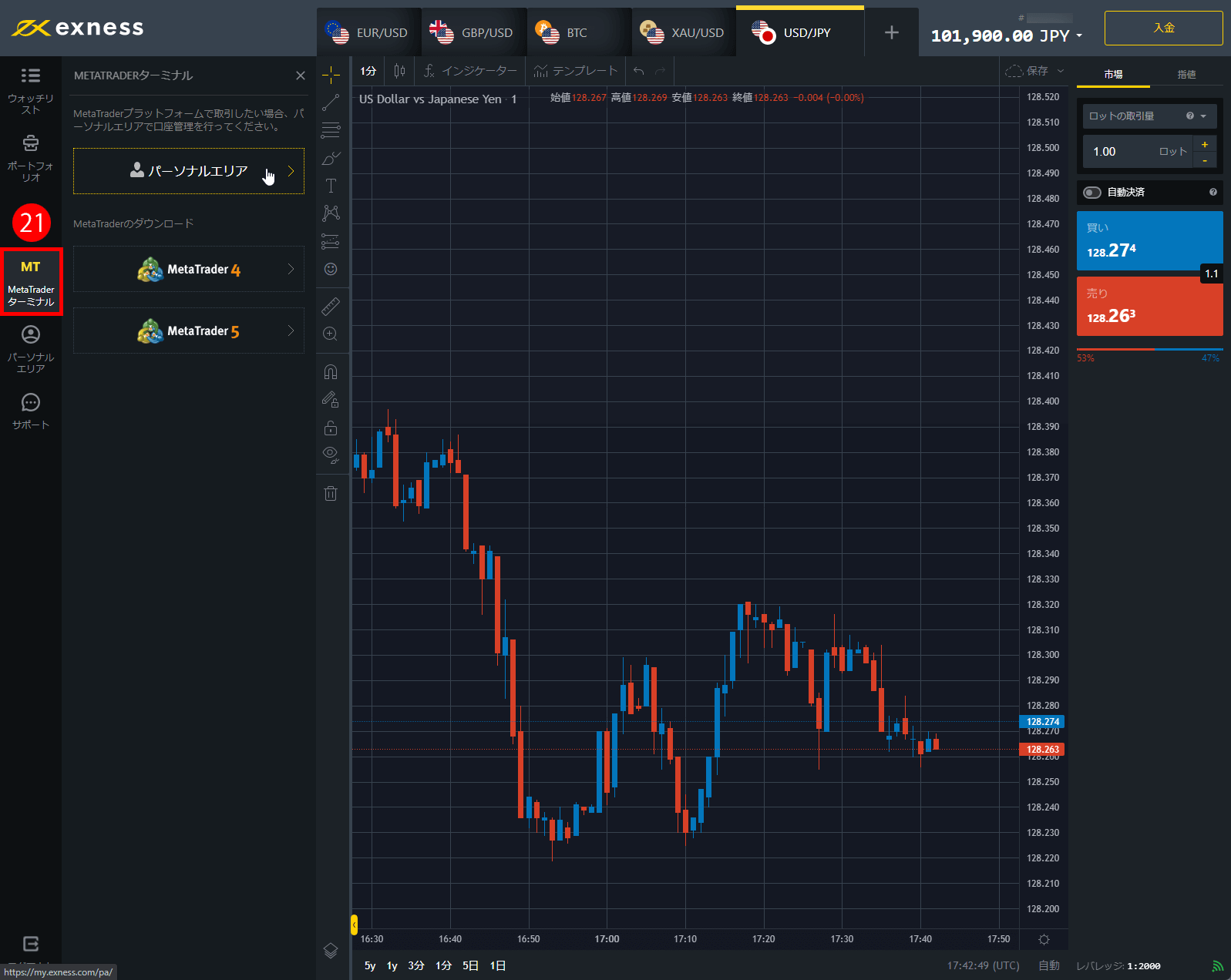
Task: Click the trash icon to remove drawings
Action: coord(331,494)
